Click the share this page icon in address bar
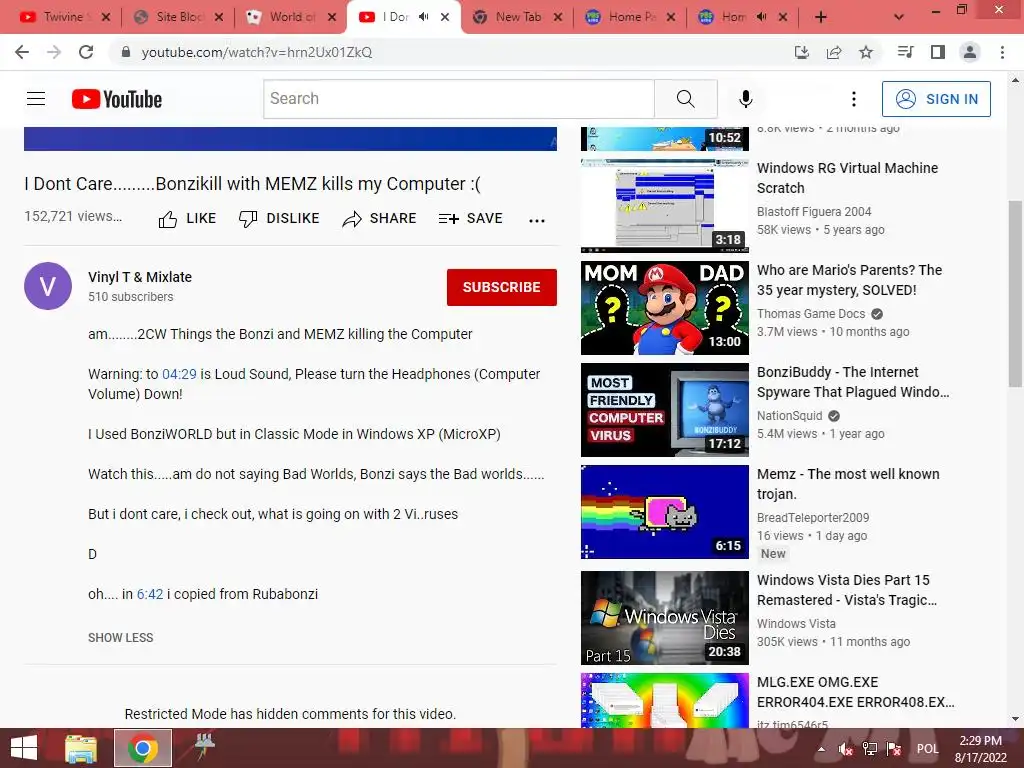 pyautogui.click(x=834, y=52)
